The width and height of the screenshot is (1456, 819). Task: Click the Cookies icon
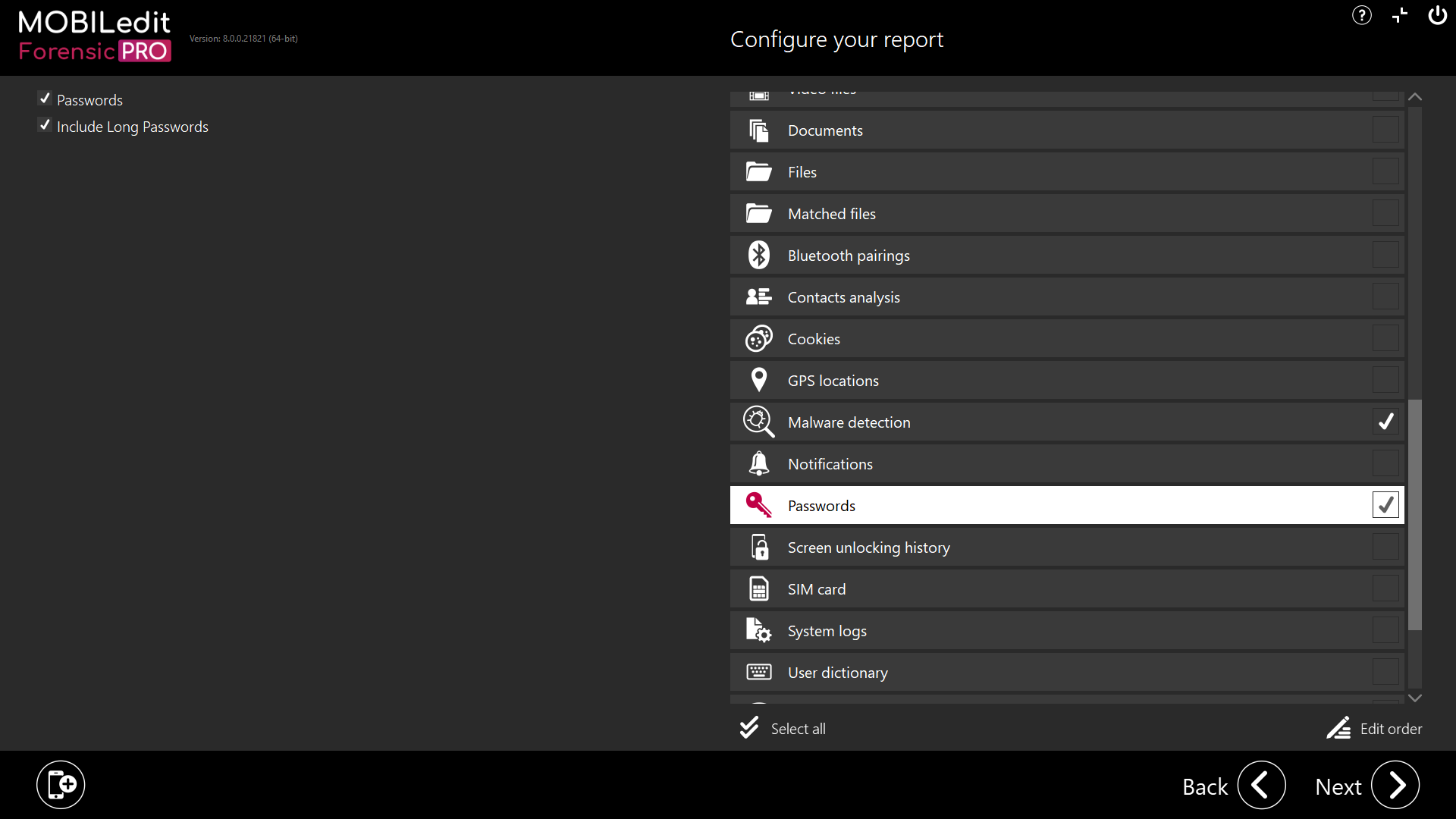pos(758,339)
